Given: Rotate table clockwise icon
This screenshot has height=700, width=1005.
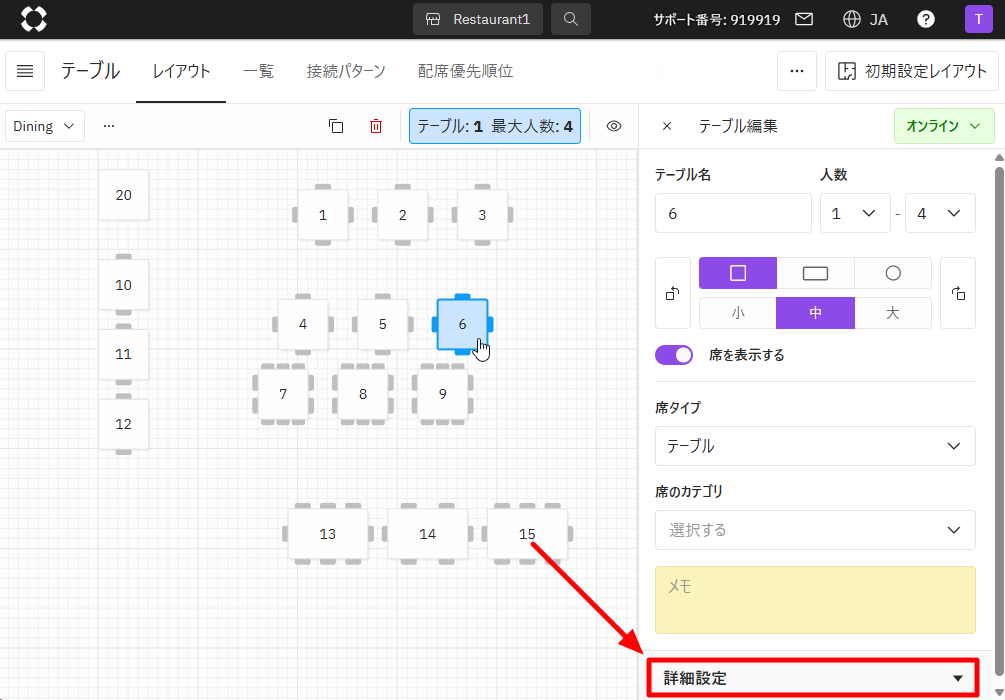Looking at the screenshot, I should click(x=958, y=293).
